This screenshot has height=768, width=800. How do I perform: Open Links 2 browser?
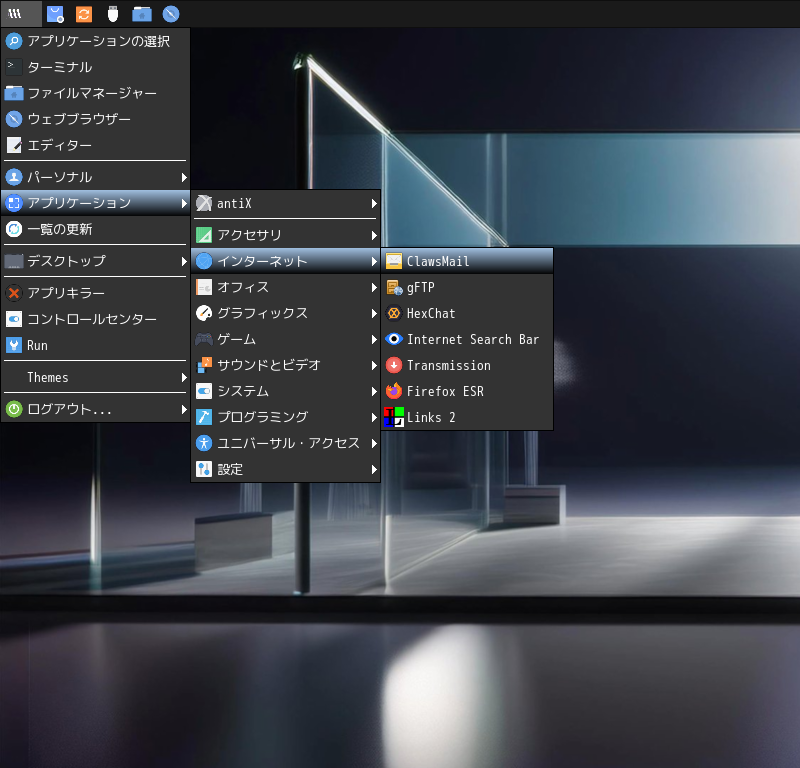(x=431, y=417)
